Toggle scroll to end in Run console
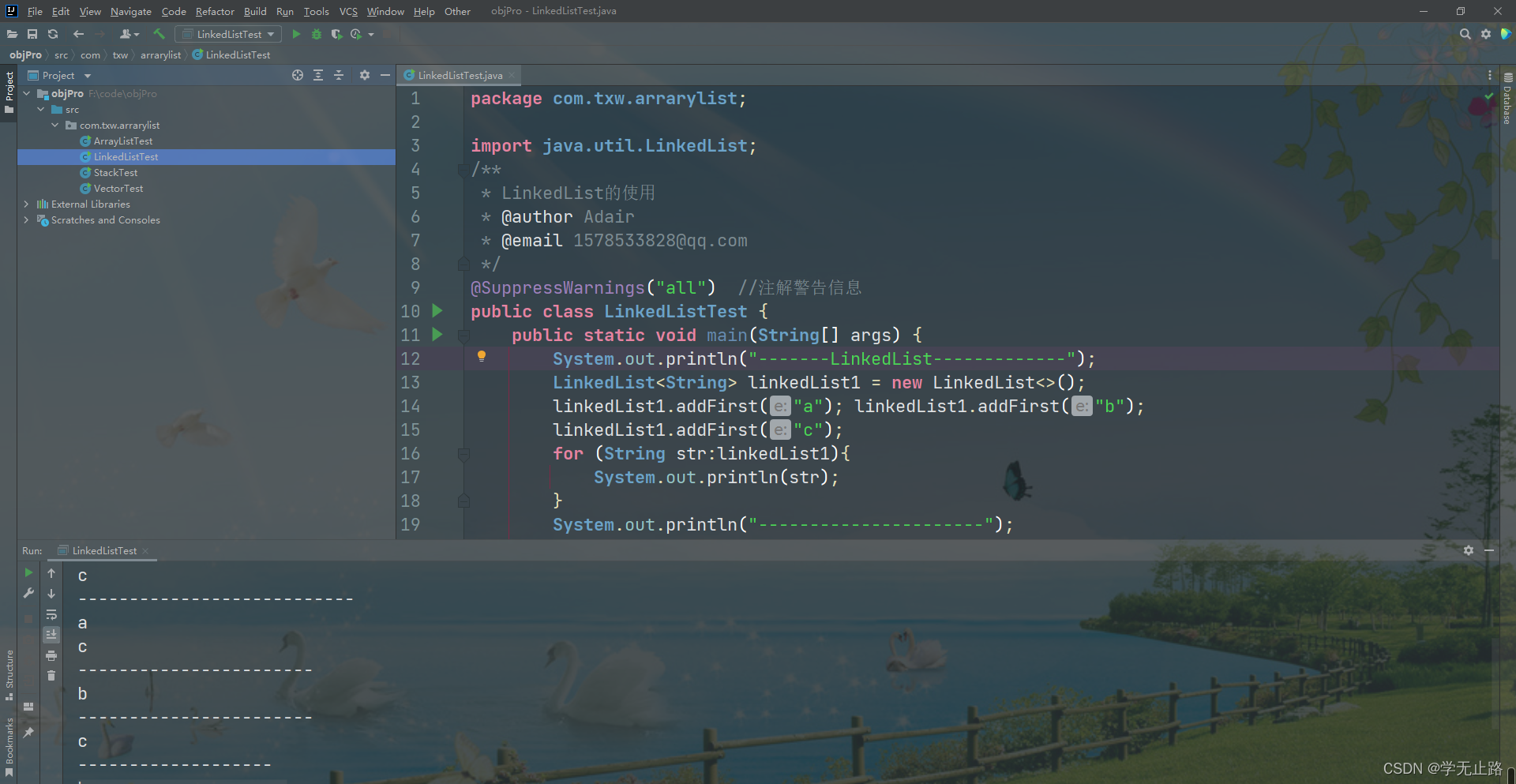Viewport: 1516px width, 784px height. (51, 635)
